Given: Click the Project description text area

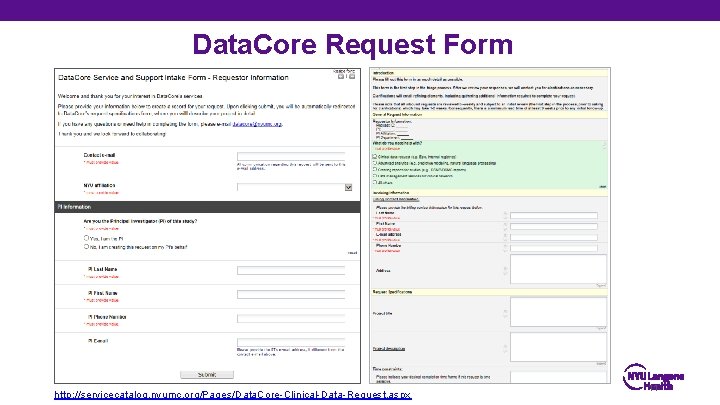Looking at the screenshot, I should 558,347.
